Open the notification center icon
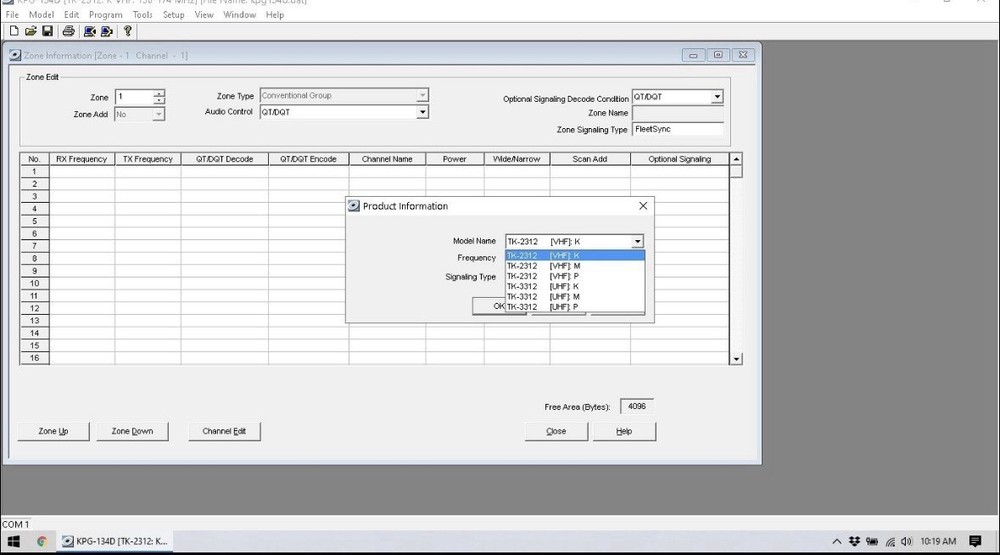 click(975, 542)
